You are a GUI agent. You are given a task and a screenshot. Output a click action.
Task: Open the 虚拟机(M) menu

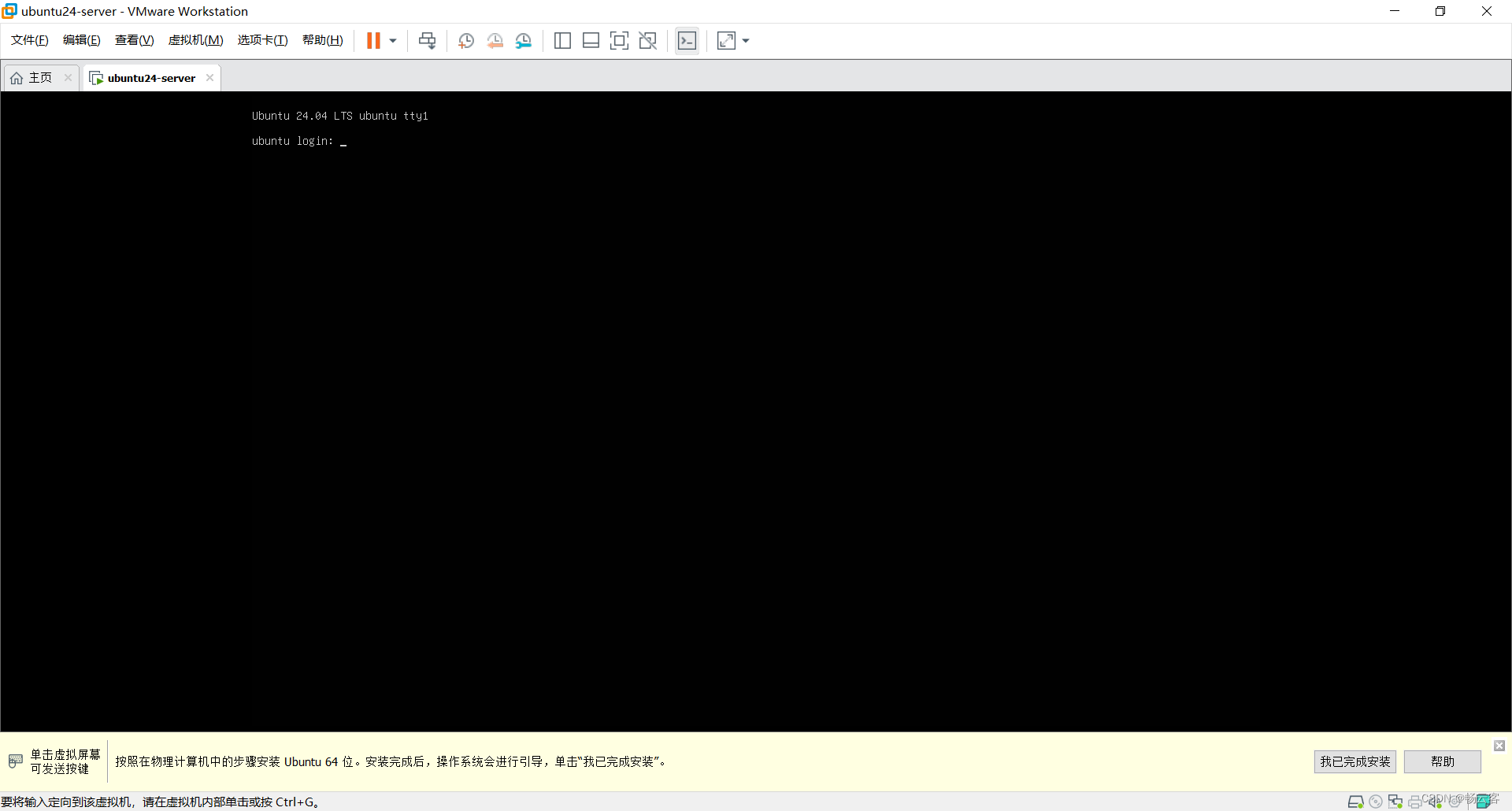(196, 40)
